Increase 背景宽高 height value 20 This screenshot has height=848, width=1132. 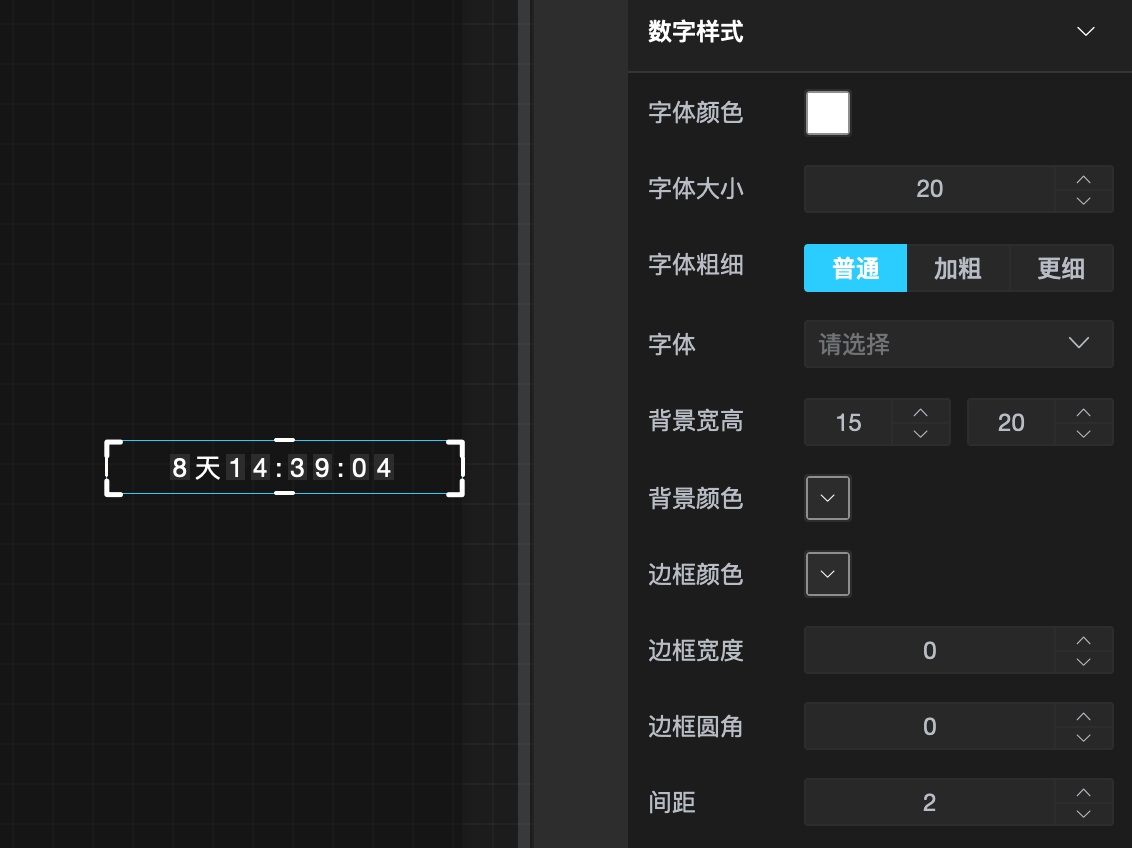coord(1084,411)
